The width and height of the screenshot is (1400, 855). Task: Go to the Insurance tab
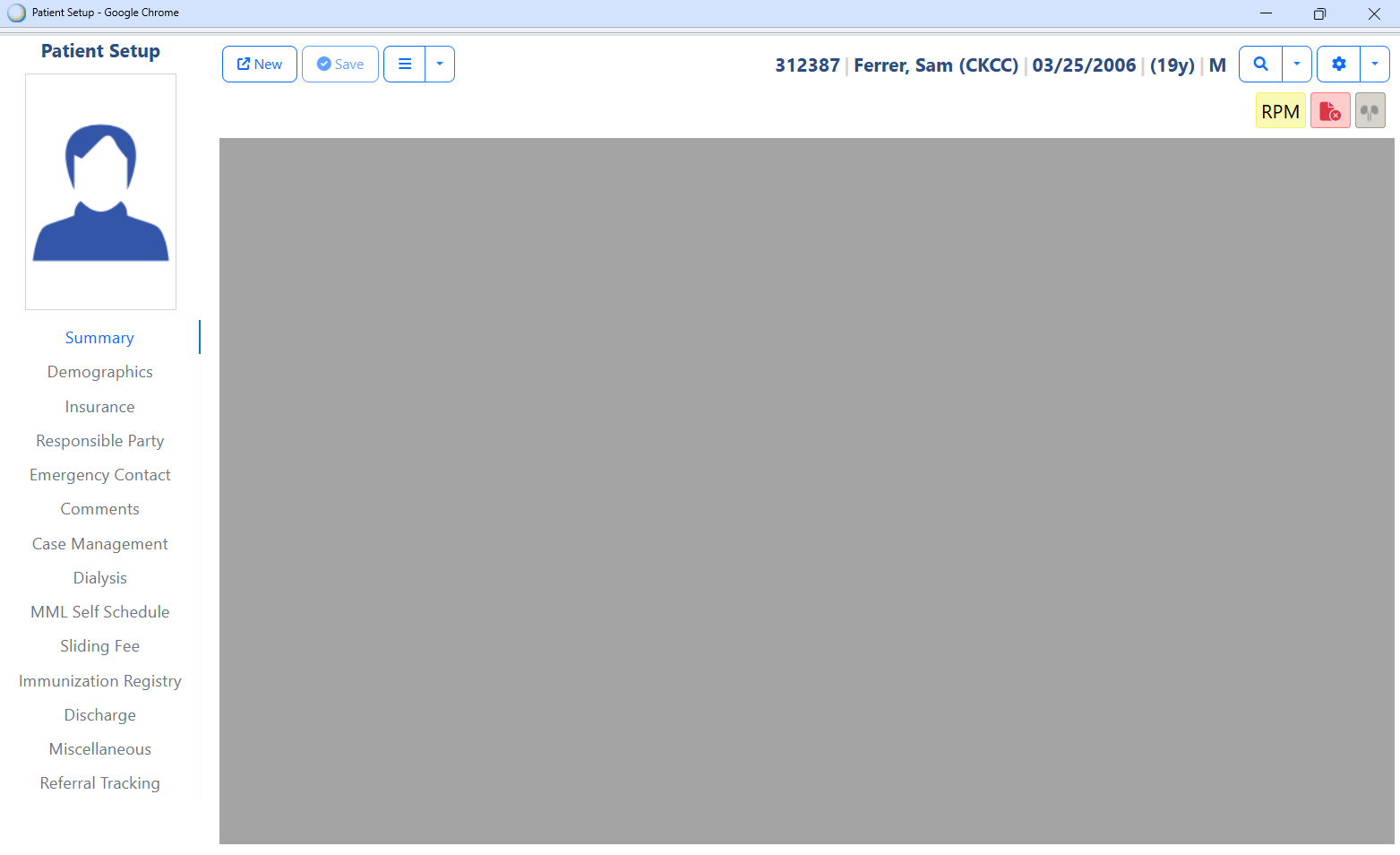pyautogui.click(x=99, y=407)
